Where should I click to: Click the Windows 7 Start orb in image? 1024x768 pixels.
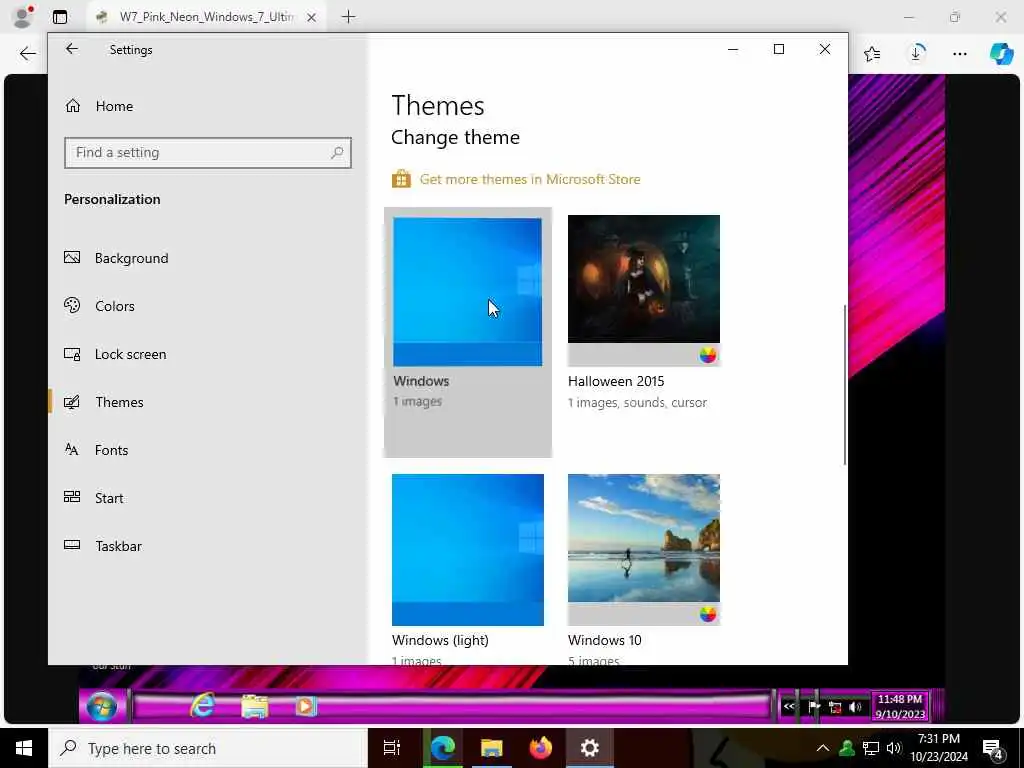(x=103, y=707)
